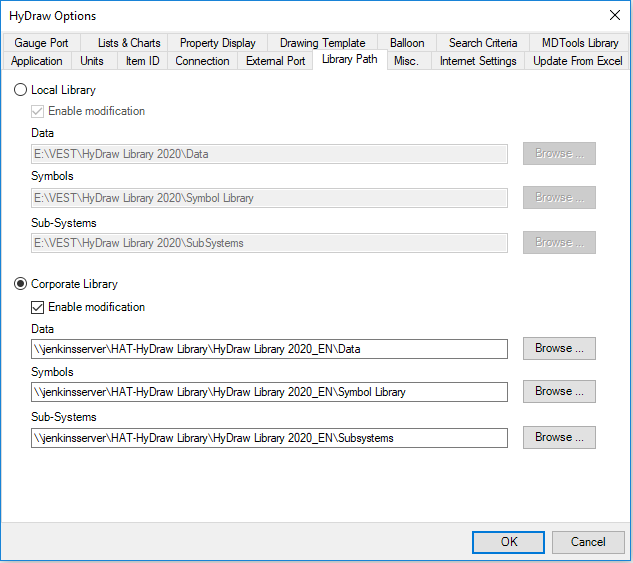The width and height of the screenshot is (633, 563).
Task: Click Browse next to Local Library Data
Action: click(559, 153)
